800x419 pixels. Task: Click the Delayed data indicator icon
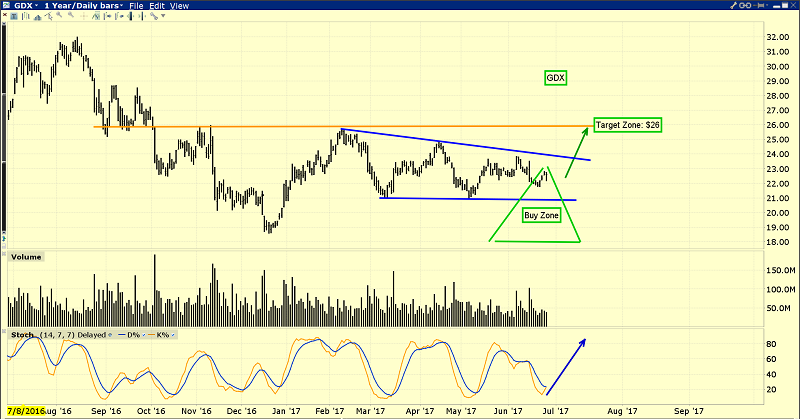[110, 335]
